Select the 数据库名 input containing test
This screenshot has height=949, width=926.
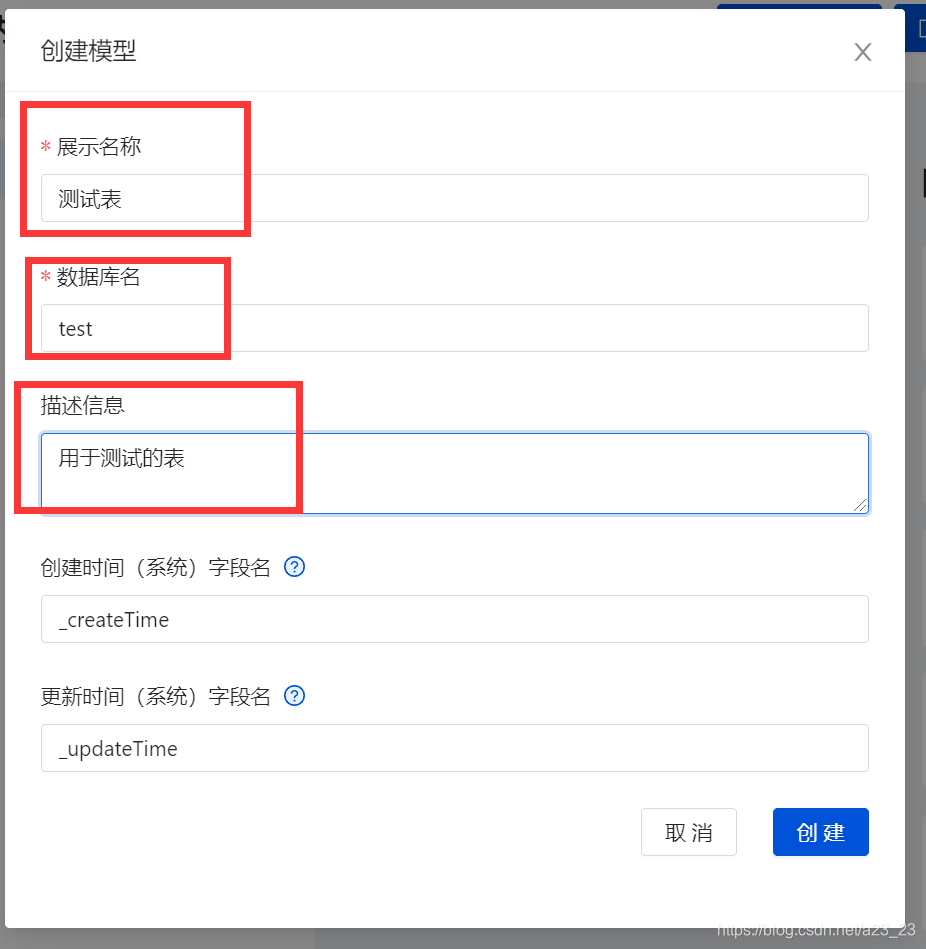coord(455,328)
